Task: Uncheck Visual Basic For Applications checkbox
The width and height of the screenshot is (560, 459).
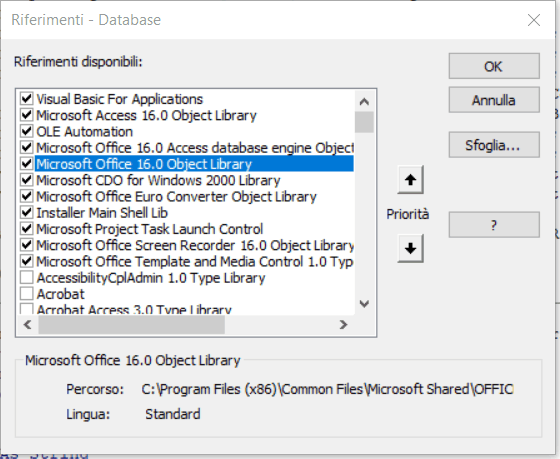Action: pyautogui.click(x=27, y=99)
